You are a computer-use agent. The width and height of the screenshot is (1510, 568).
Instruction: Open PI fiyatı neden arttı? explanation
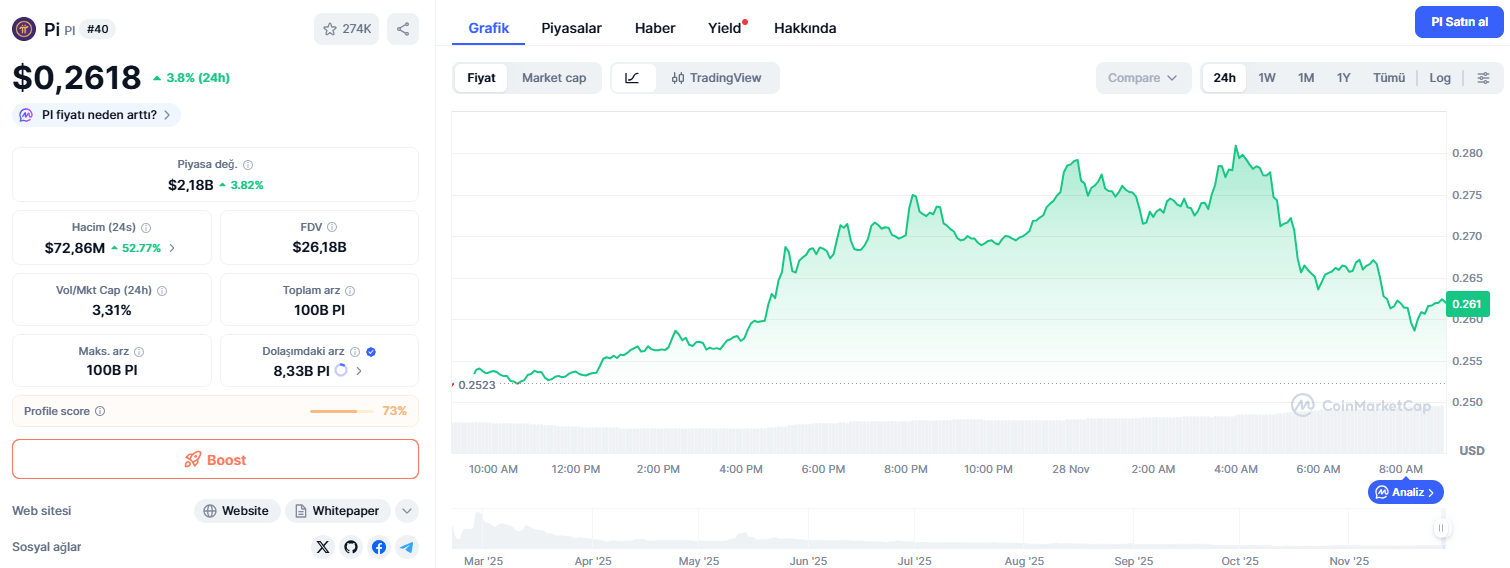pos(96,115)
